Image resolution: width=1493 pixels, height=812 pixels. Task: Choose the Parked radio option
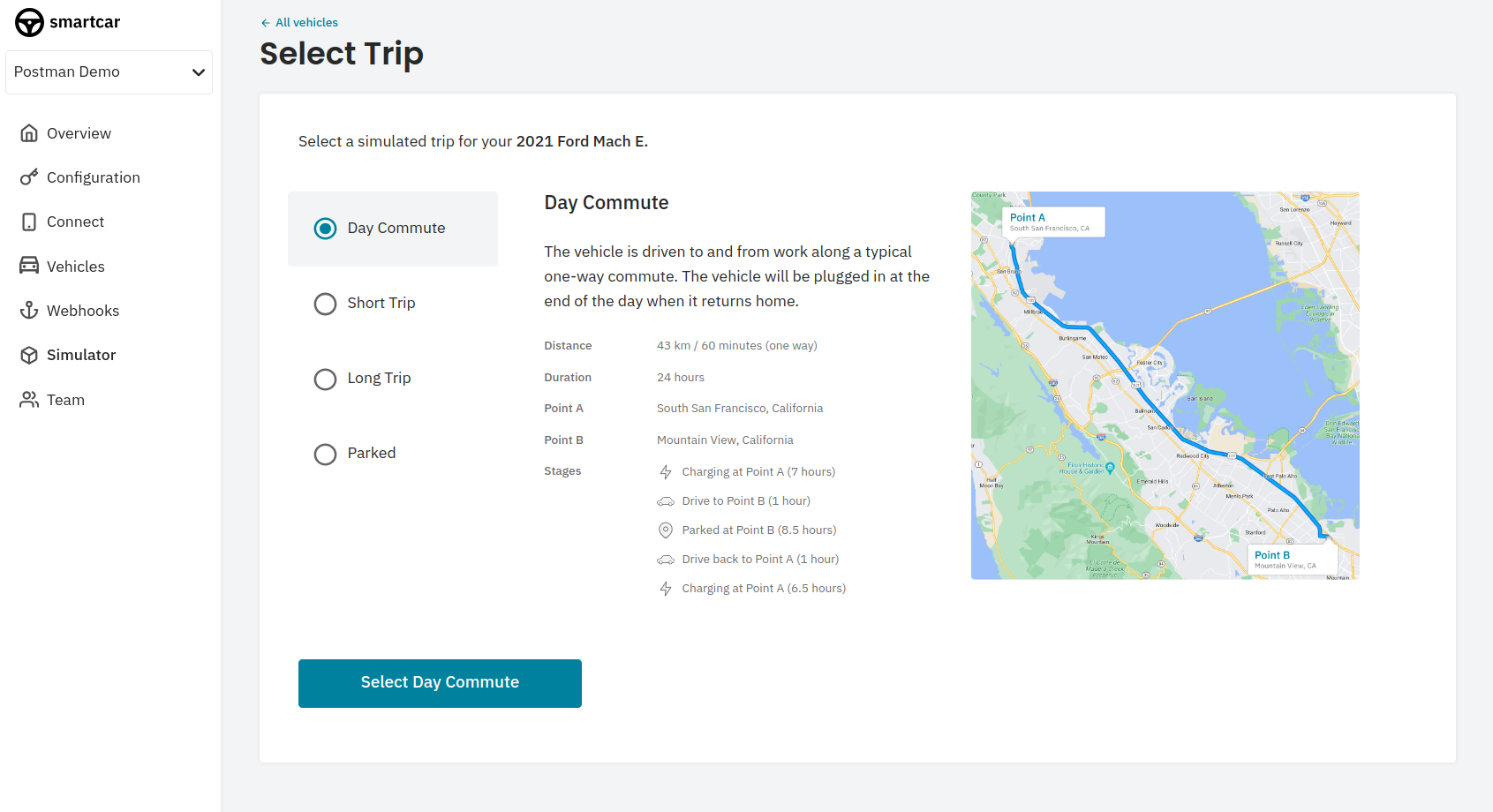[x=325, y=454]
